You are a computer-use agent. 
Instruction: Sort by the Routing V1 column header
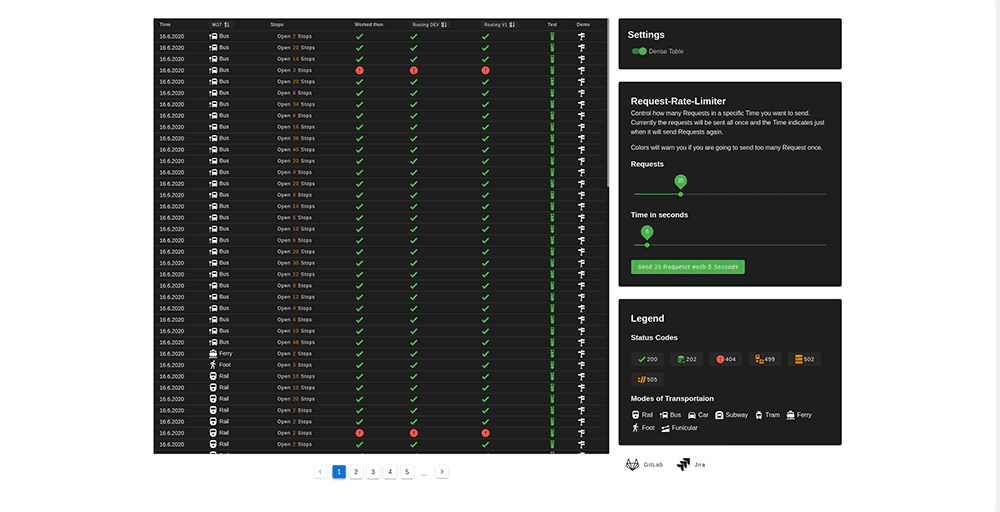(x=496, y=24)
